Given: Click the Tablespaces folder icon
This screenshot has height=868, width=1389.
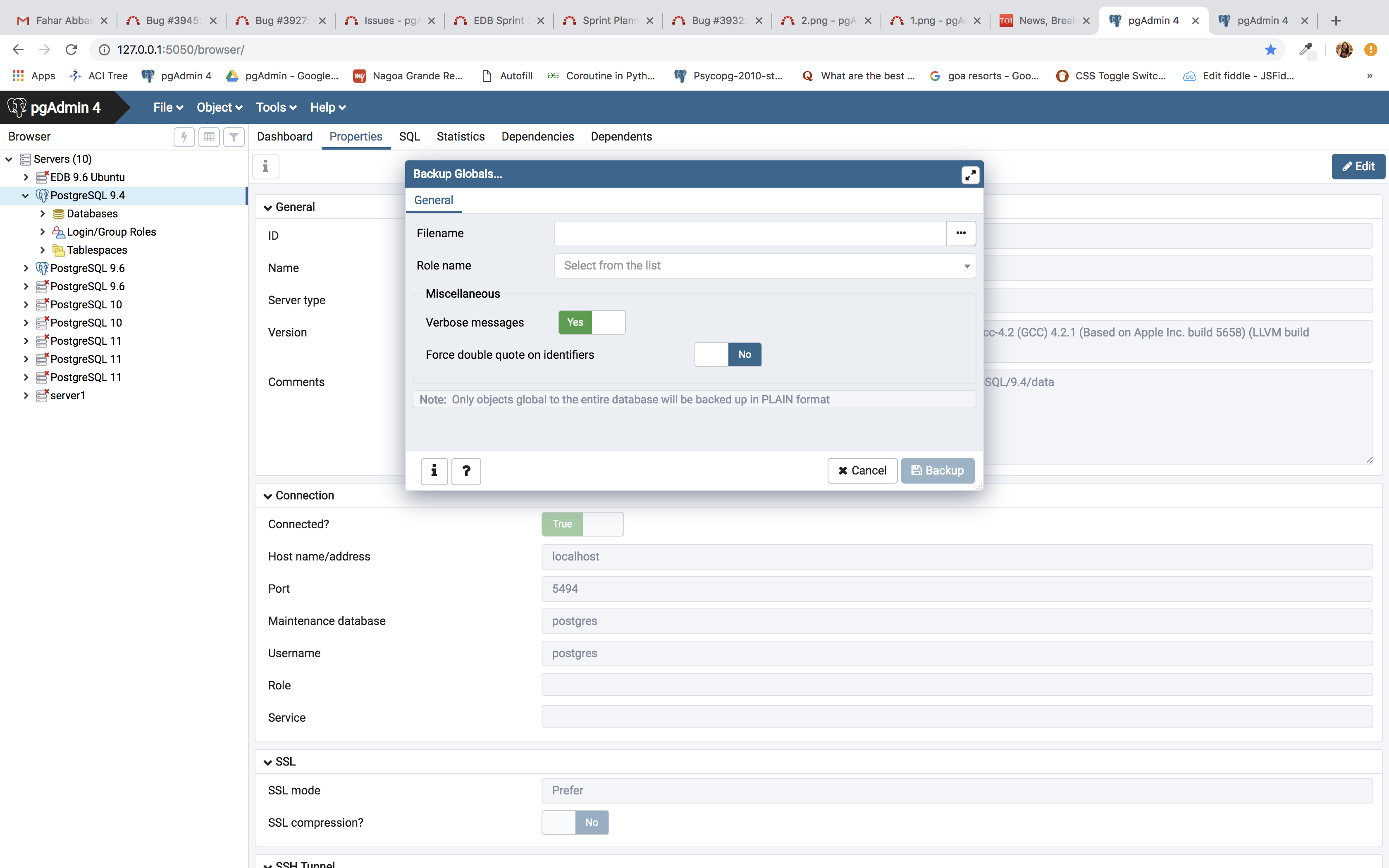Looking at the screenshot, I should [58, 250].
